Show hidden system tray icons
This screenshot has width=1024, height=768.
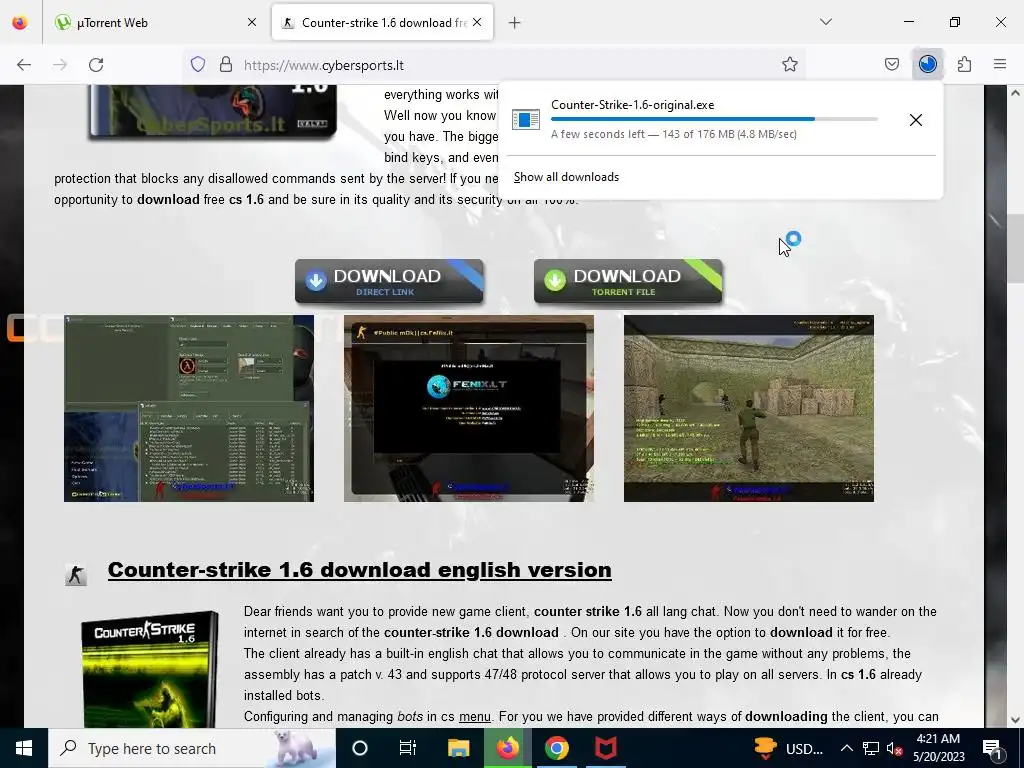(846, 748)
